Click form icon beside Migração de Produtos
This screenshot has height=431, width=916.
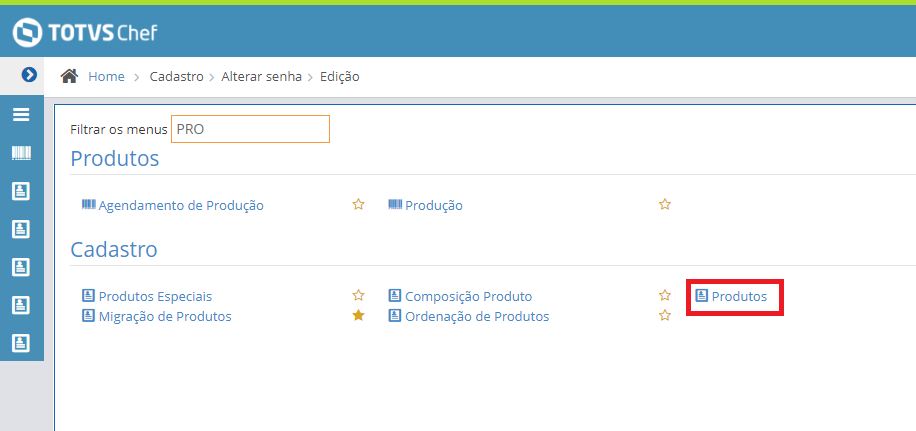pos(88,316)
